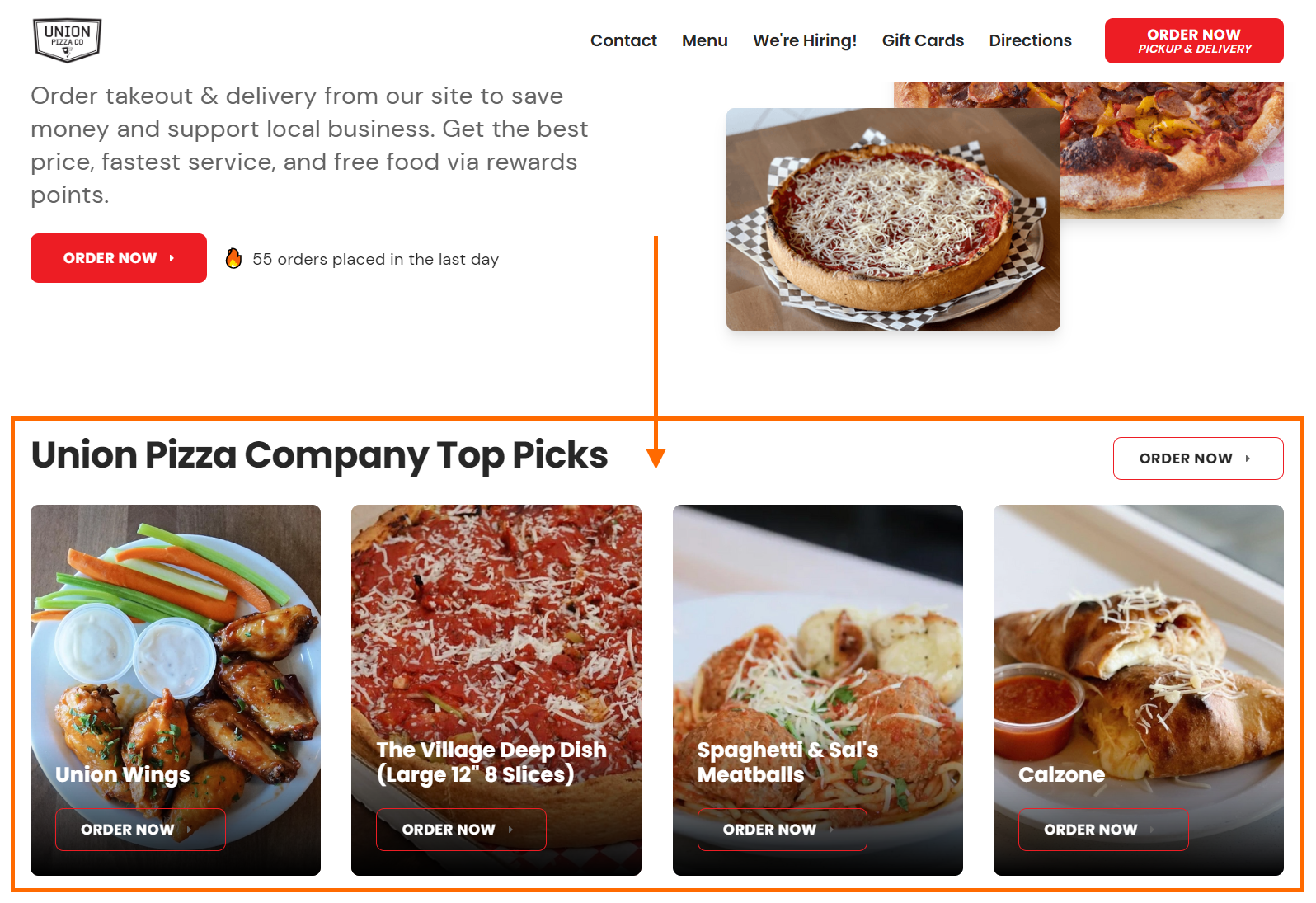This screenshot has height=903, width=1316.
Task: Open the Gift Cards page
Action: [923, 40]
